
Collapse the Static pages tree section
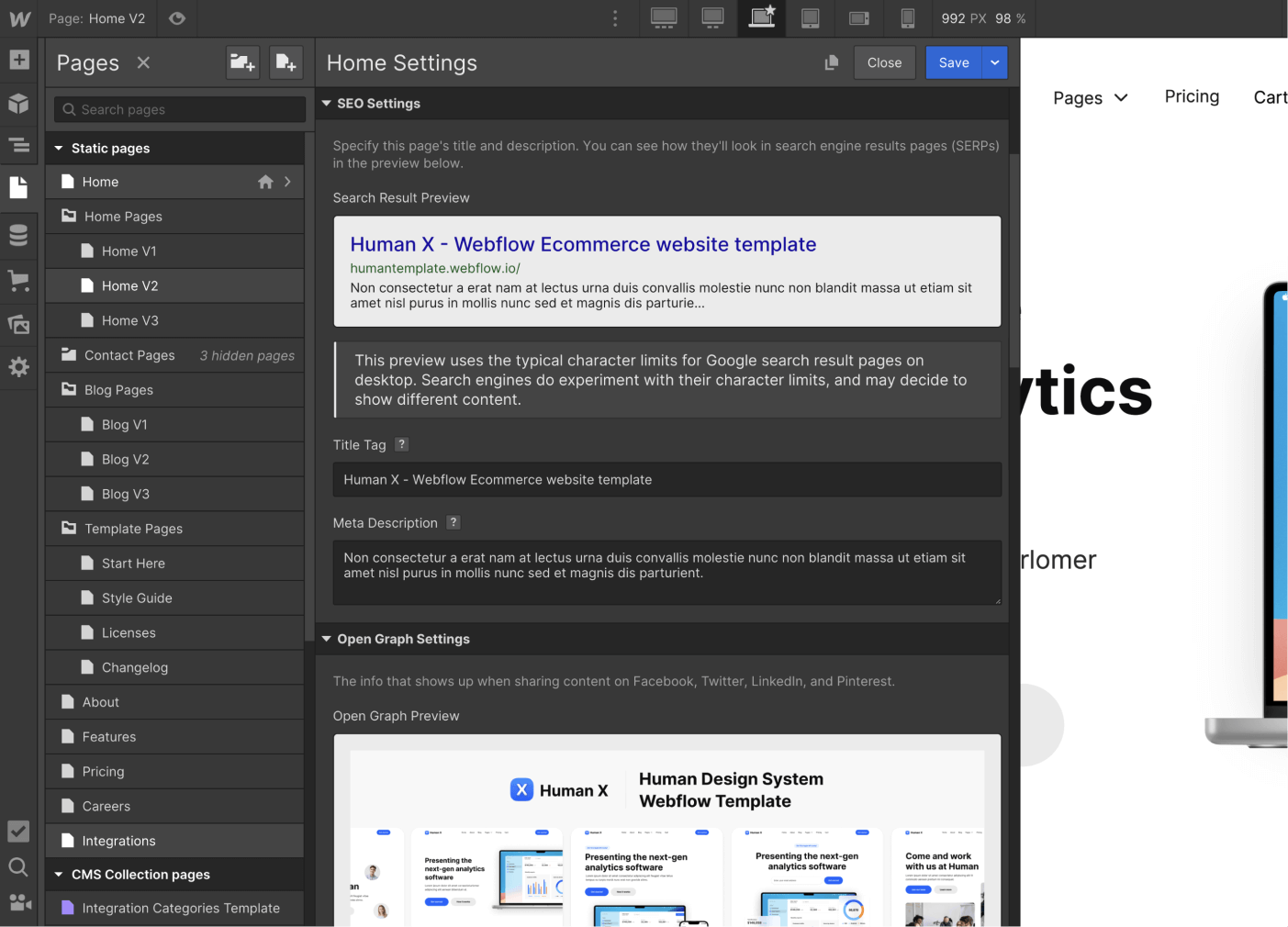point(59,148)
